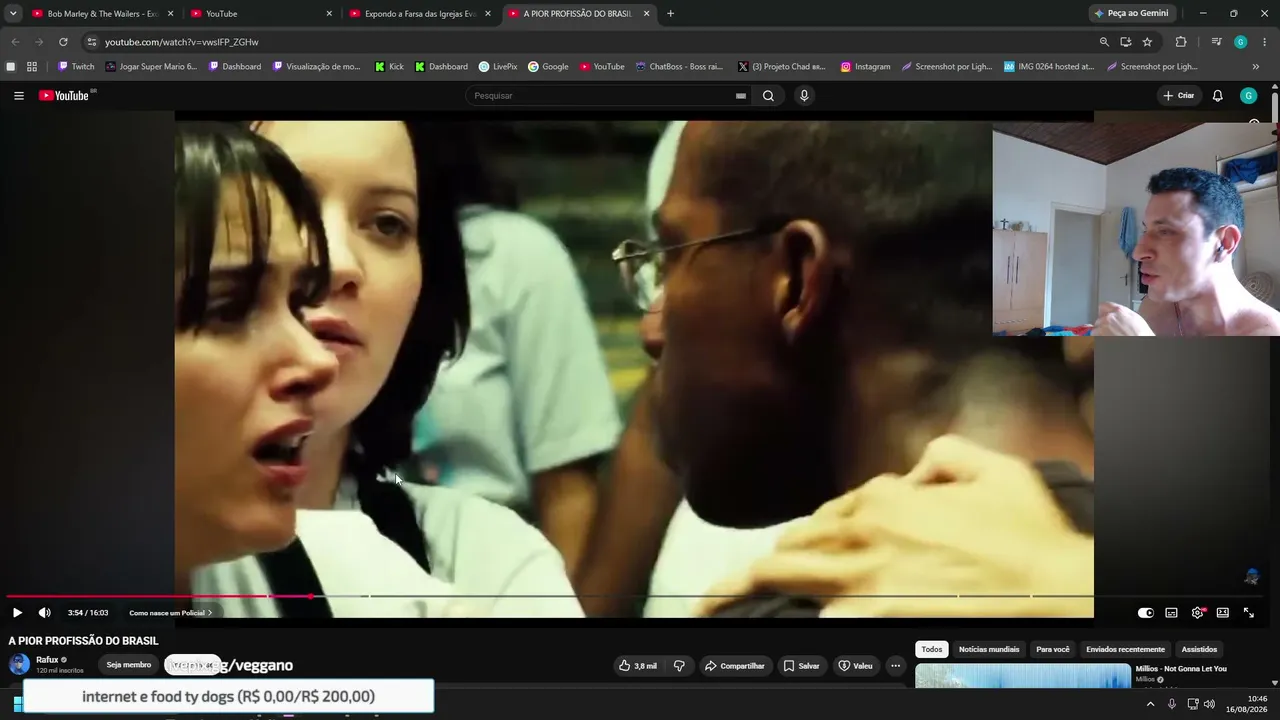1280x720 pixels.
Task: Open the YouTube guide hamburger menu
Action: coord(19,96)
